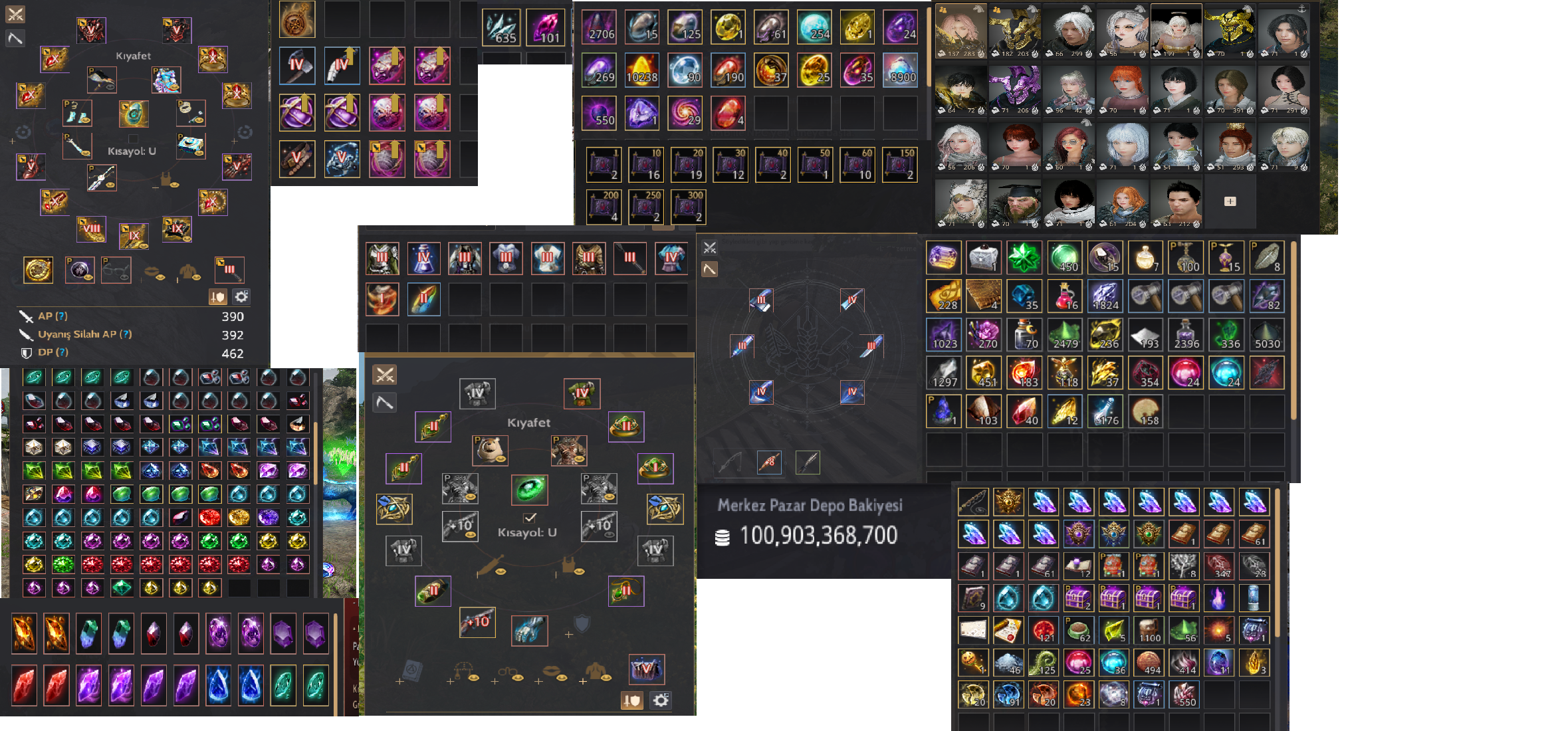Open gear settings cog beside AP 390 stats
The width and height of the screenshot is (1568, 731).
click(242, 296)
